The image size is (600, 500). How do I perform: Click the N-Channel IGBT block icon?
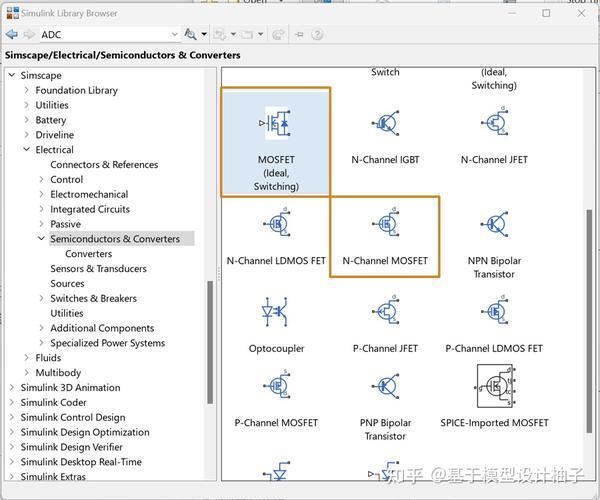pyautogui.click(x=385, y=123)
